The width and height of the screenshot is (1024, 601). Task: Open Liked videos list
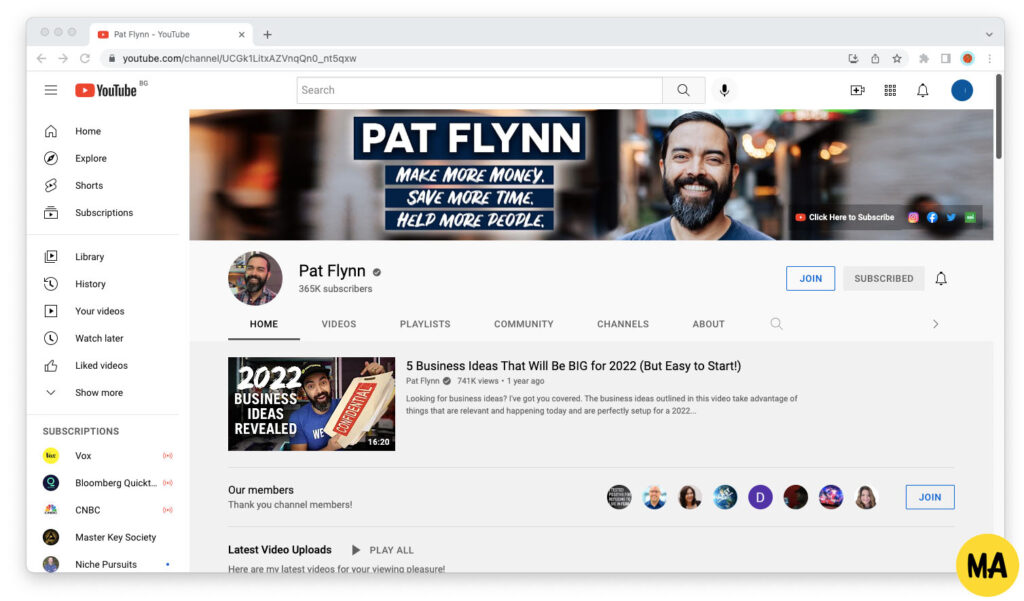[x=101, y=366]
